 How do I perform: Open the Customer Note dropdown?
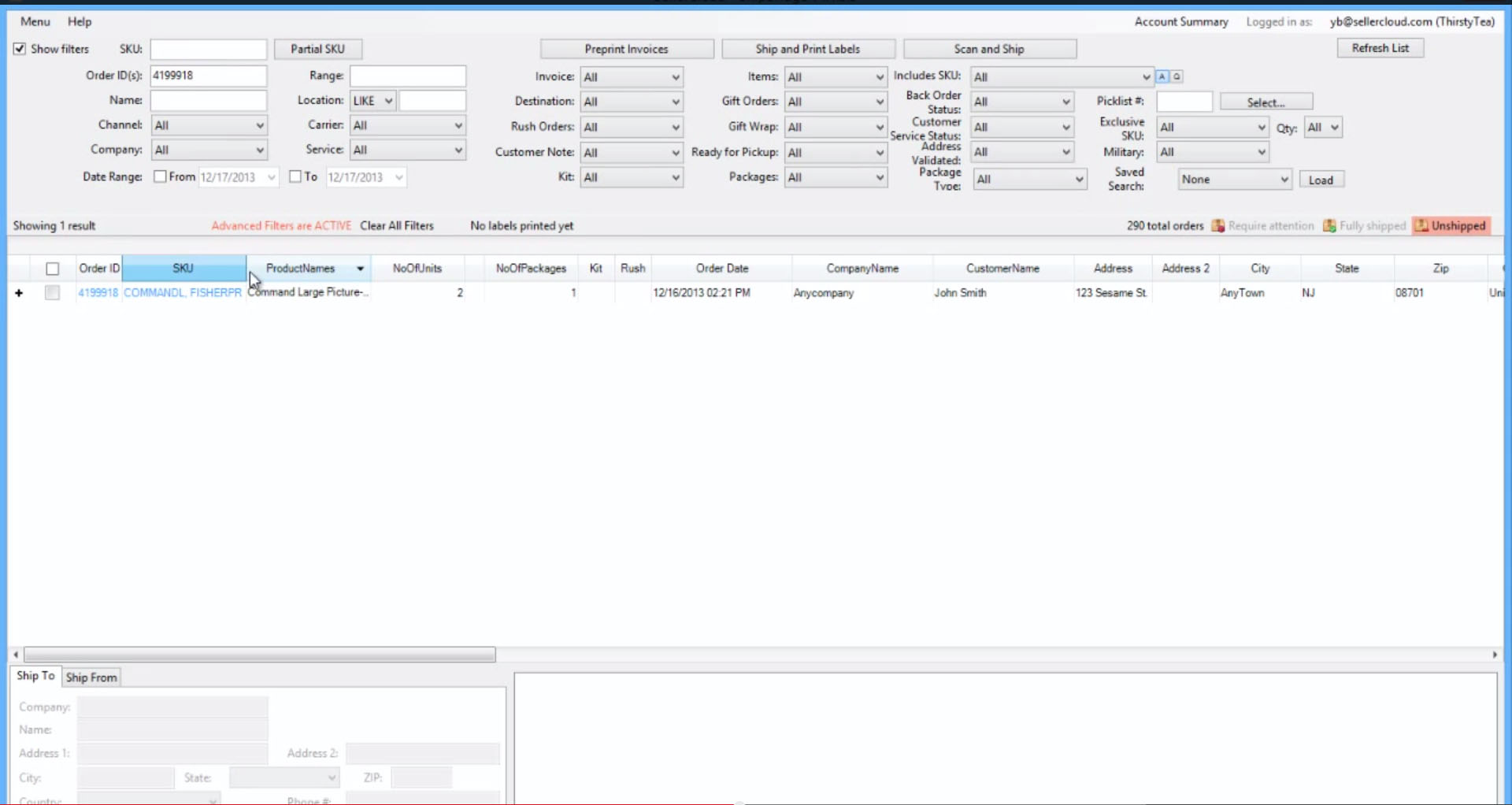point(632,153)
